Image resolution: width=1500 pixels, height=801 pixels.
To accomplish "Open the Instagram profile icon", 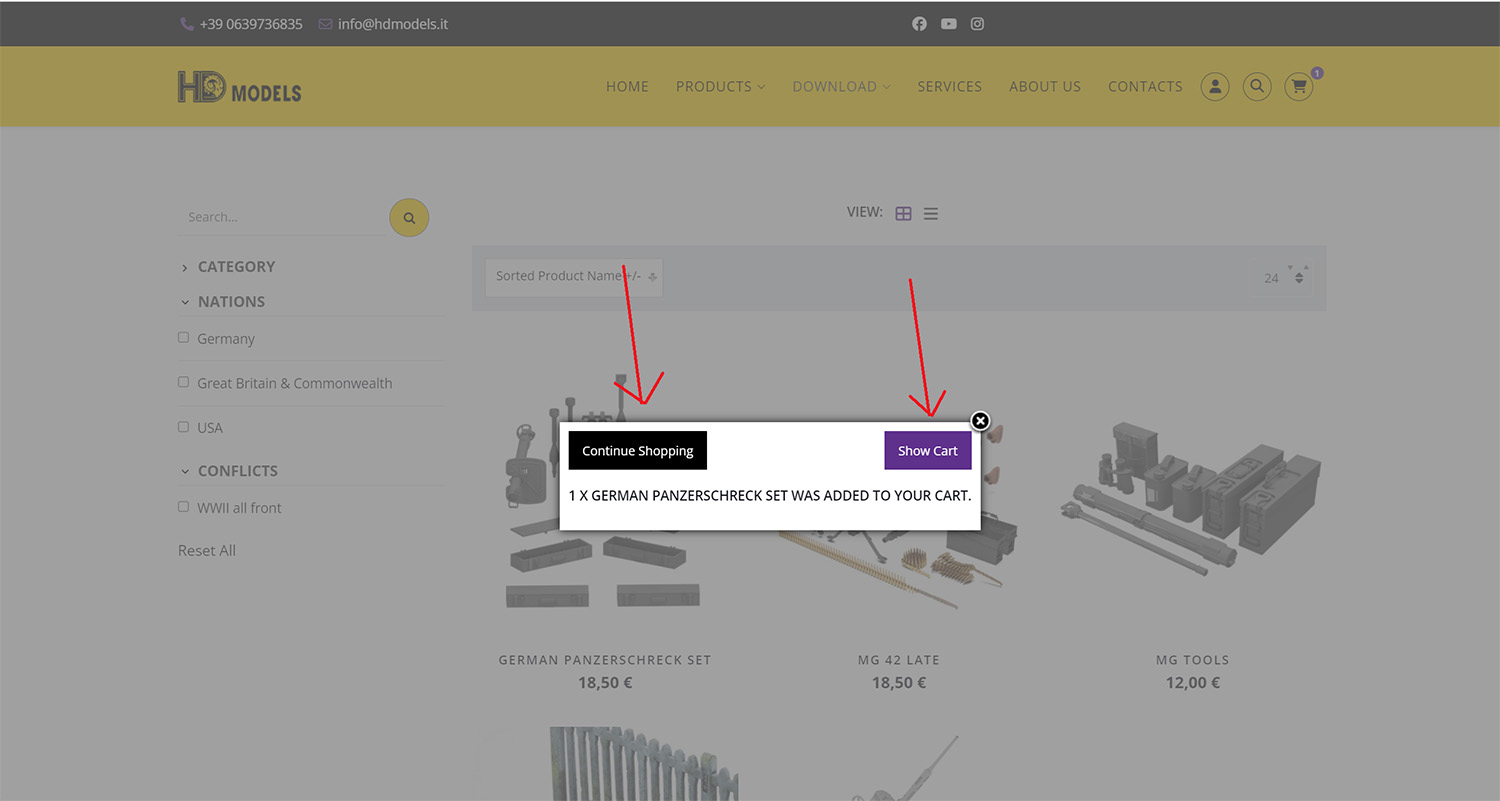I will [x=977, y=24].
